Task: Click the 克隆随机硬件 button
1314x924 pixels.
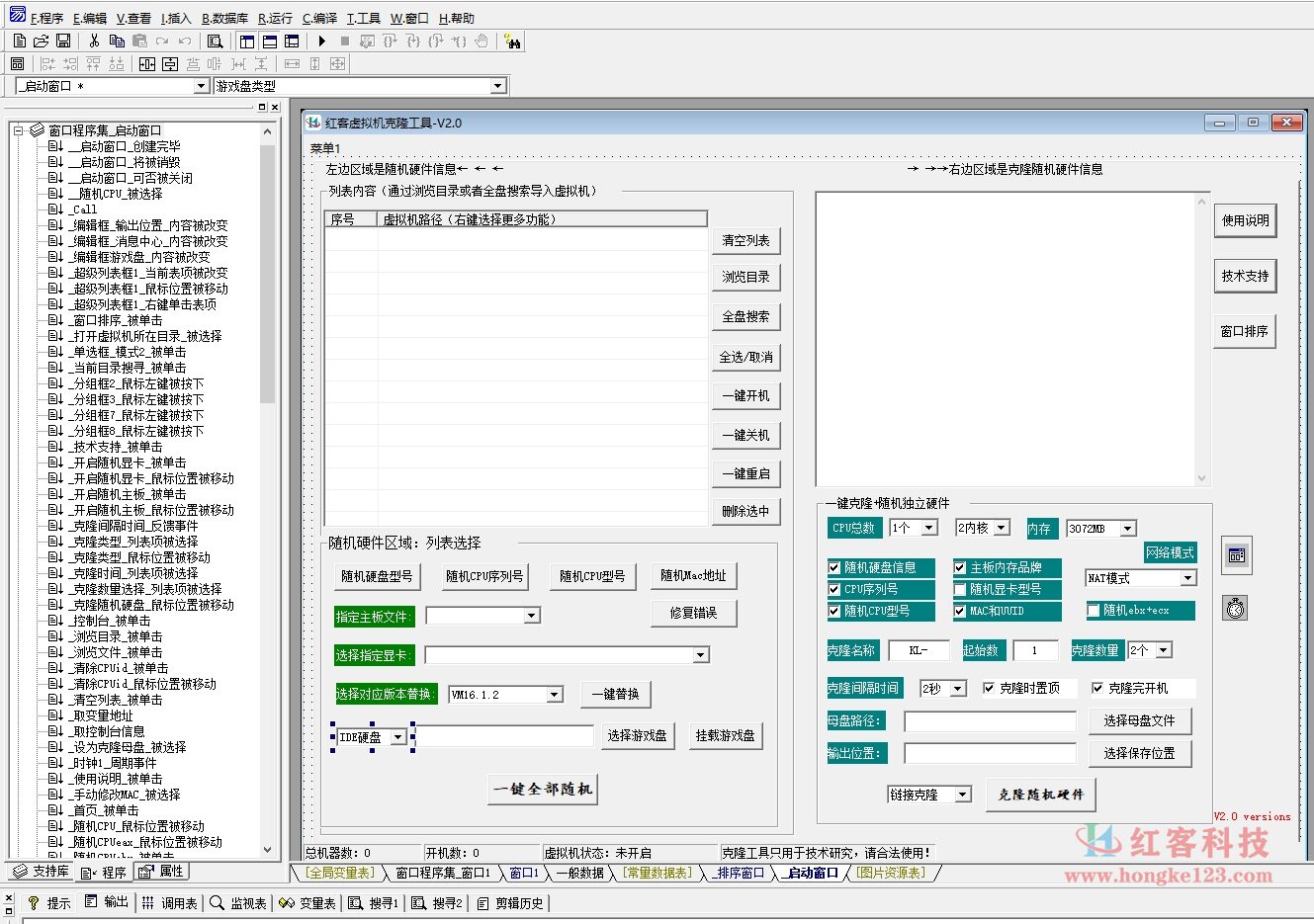Action: click(x=1040, y=795)
